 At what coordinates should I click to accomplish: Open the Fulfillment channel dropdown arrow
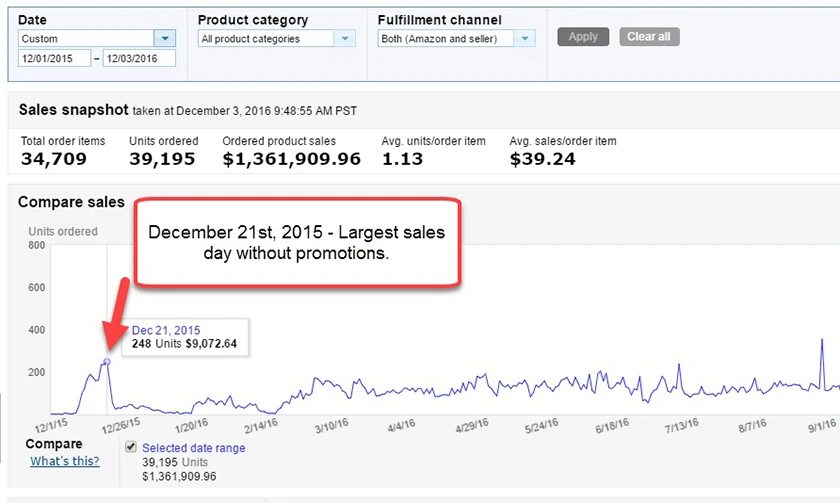(x=525, y=39)
